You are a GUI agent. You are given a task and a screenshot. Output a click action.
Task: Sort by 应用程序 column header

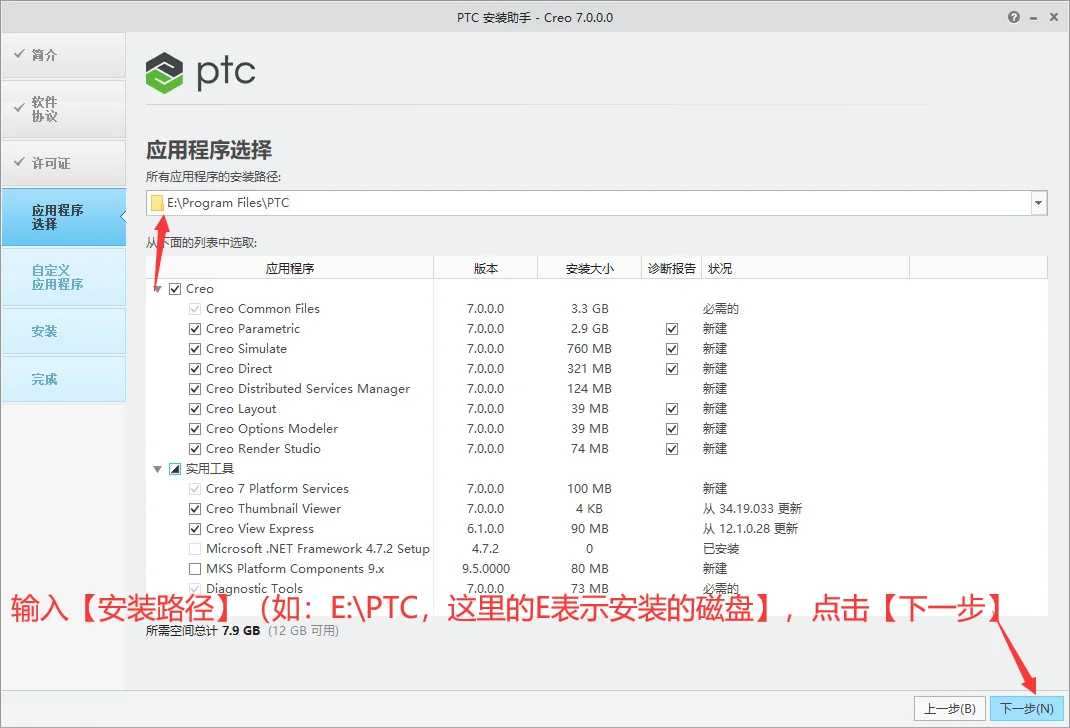[x=289, y=268]
